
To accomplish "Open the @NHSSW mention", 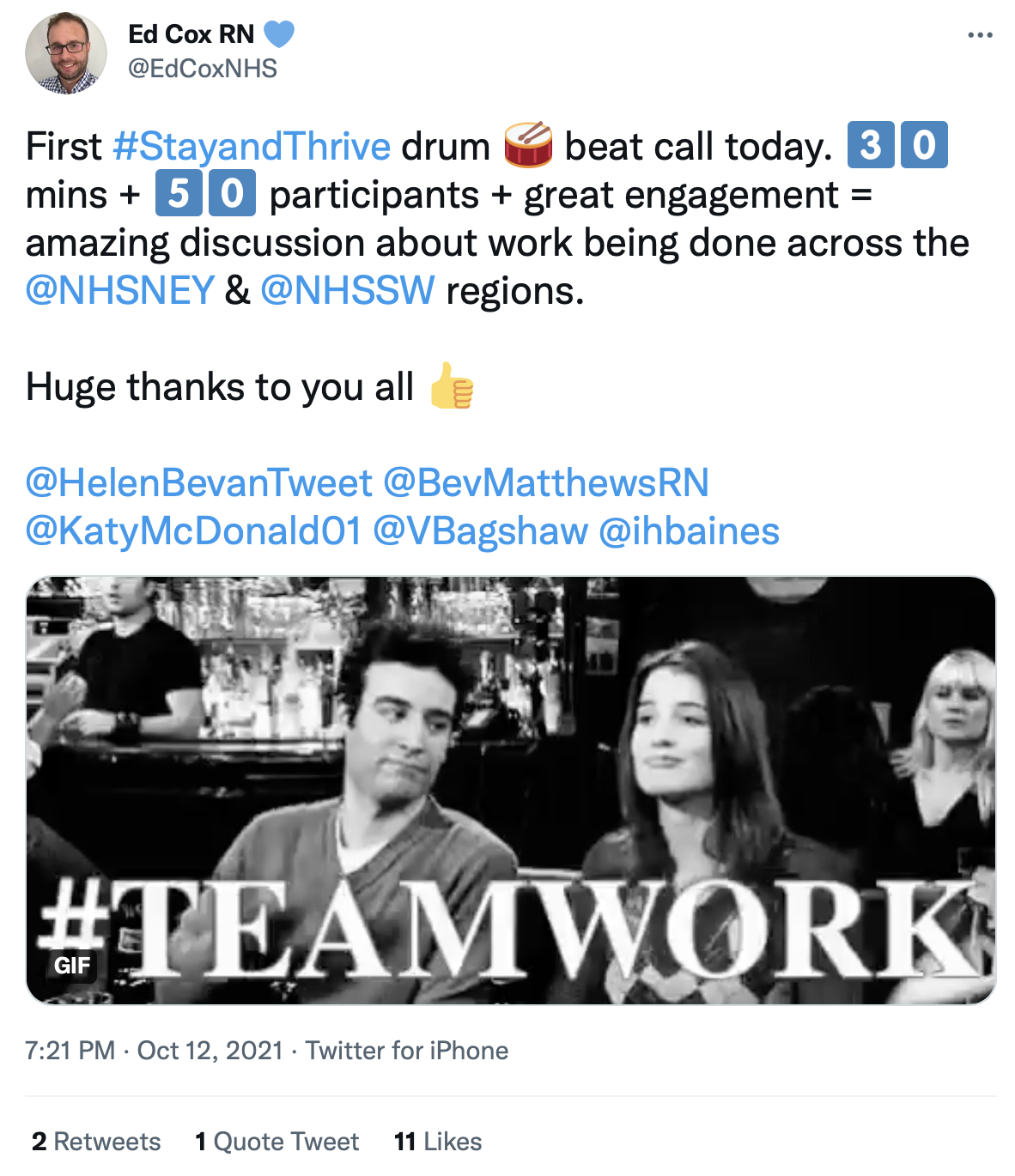I will click(348, 290).
